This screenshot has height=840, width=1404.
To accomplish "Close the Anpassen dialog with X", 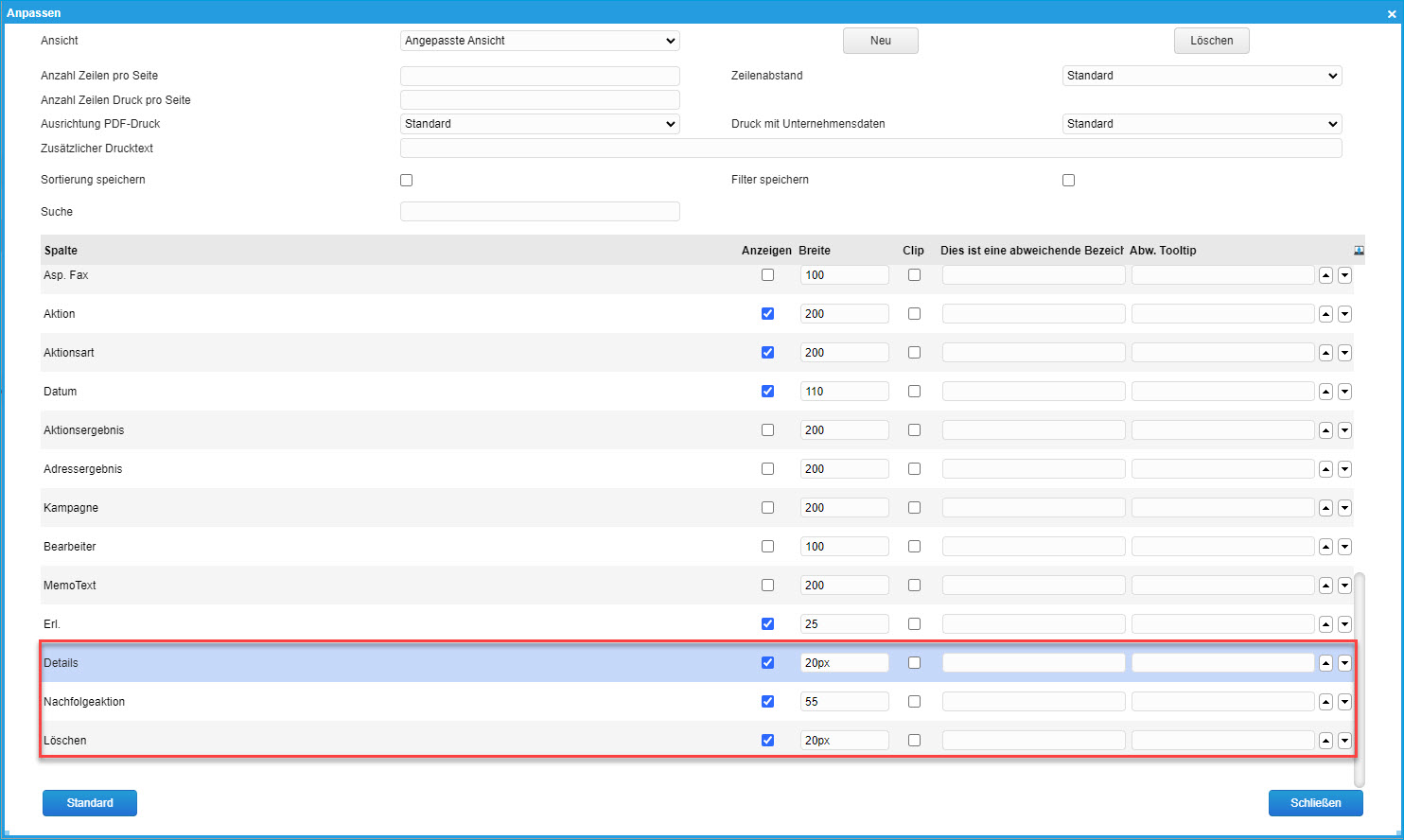I will [x=1391, y=13].
